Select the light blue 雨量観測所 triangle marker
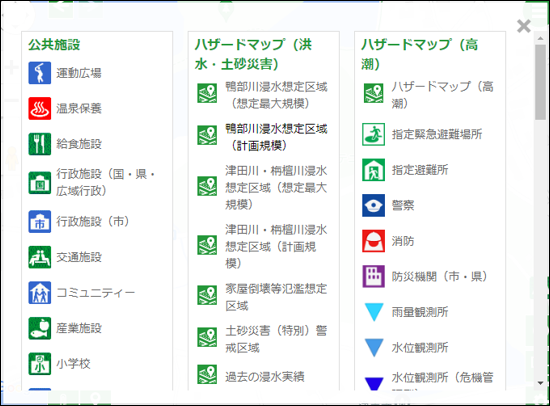Viewport: 550px width, 406px height. [374, 312]
